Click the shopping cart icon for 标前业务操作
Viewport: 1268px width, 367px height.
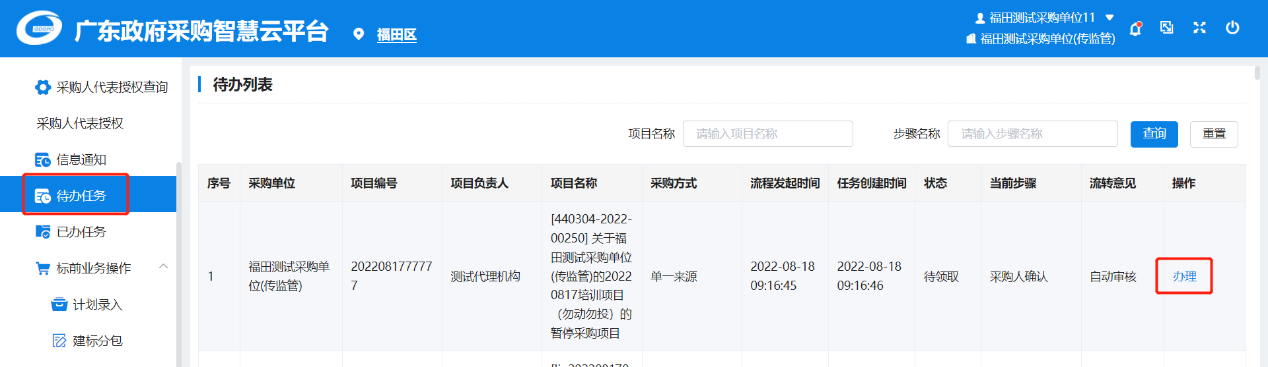(x=43, y=268)
